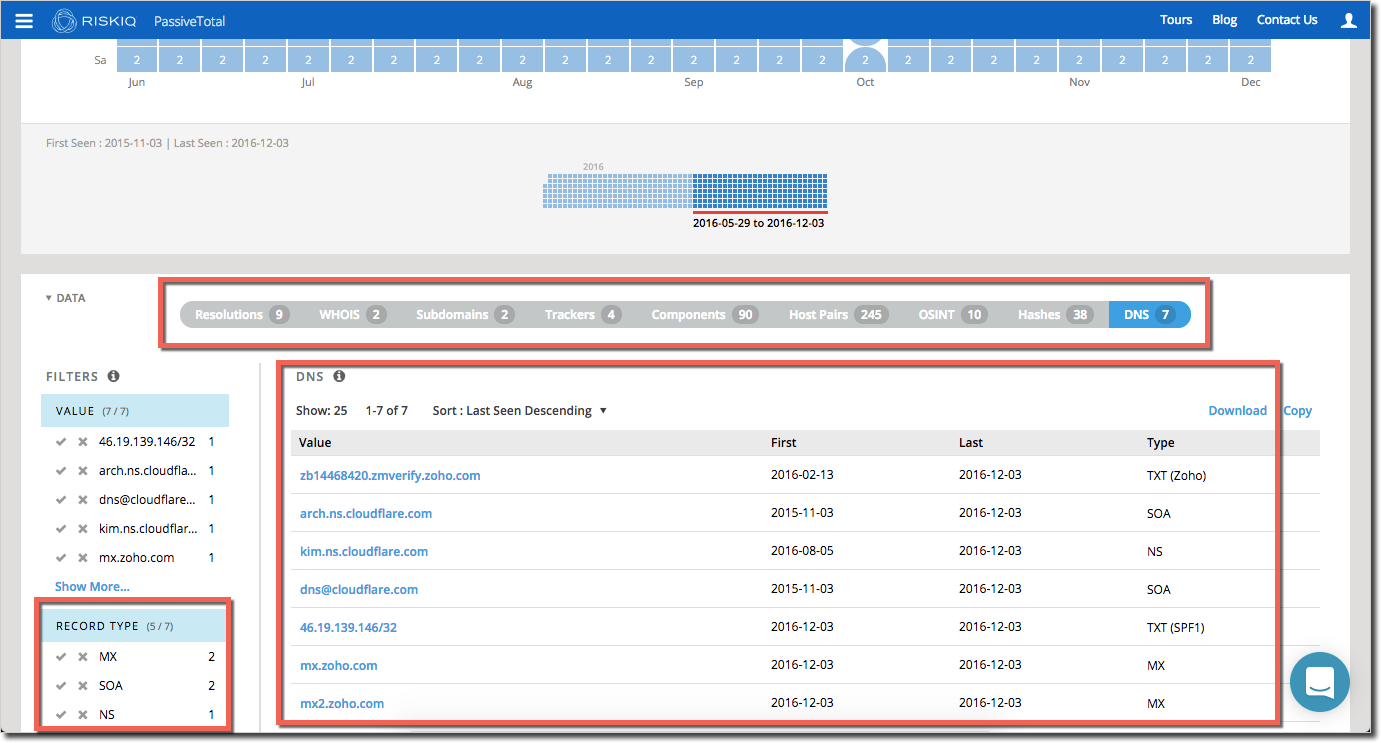The height and width of the screenshot is (743, 1381).
Task: Sort by the Last column header
Action: tap(971, 443)
